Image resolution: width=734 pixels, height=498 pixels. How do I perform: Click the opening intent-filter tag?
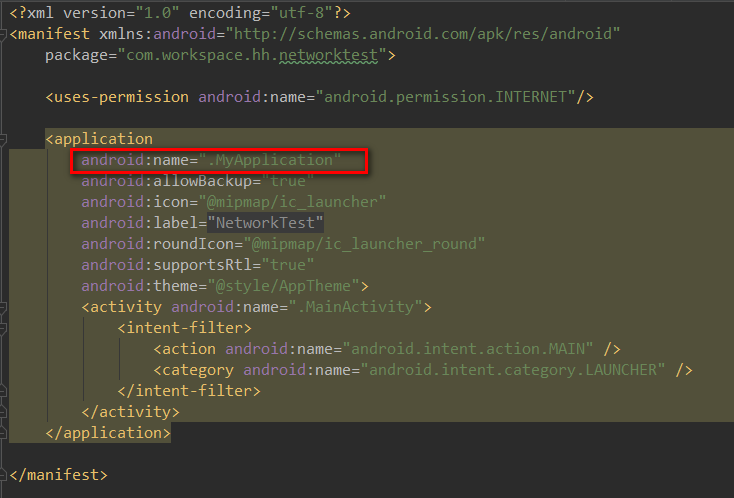point(184,328)
